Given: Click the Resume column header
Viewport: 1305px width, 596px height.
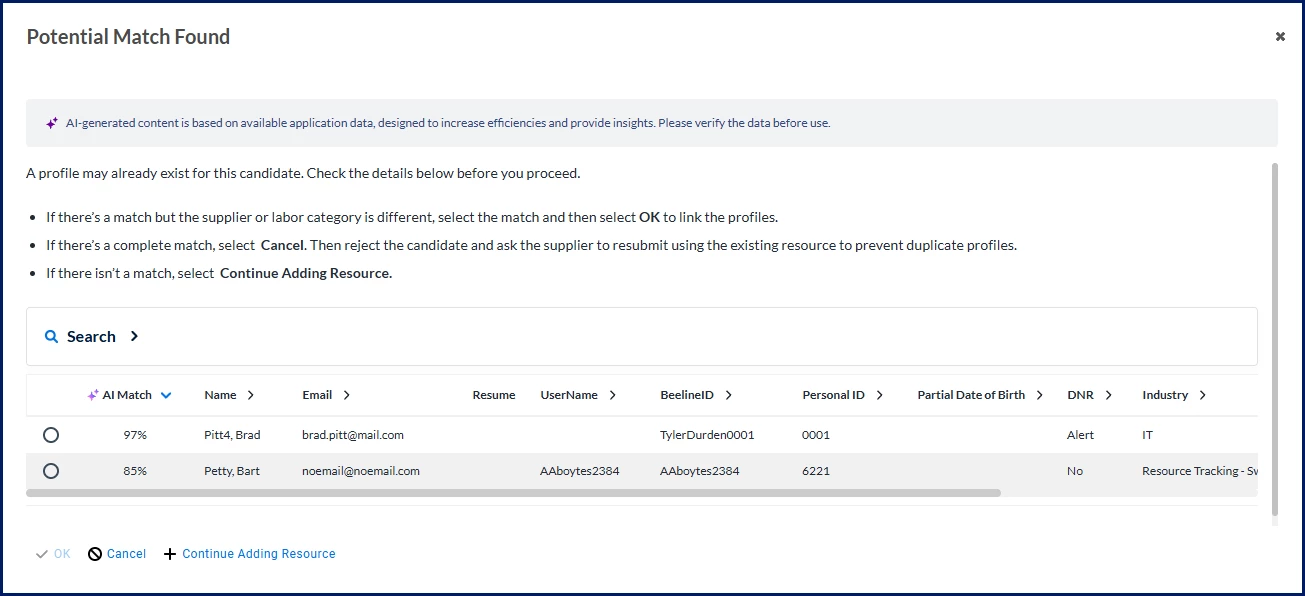Looking at the screenshot, I should coord(494,395).
